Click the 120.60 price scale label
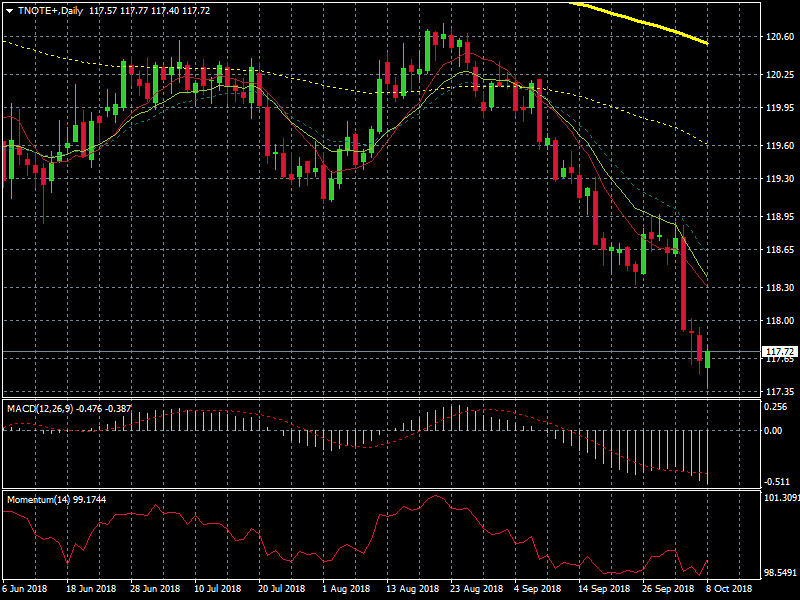 pos(778,37)
